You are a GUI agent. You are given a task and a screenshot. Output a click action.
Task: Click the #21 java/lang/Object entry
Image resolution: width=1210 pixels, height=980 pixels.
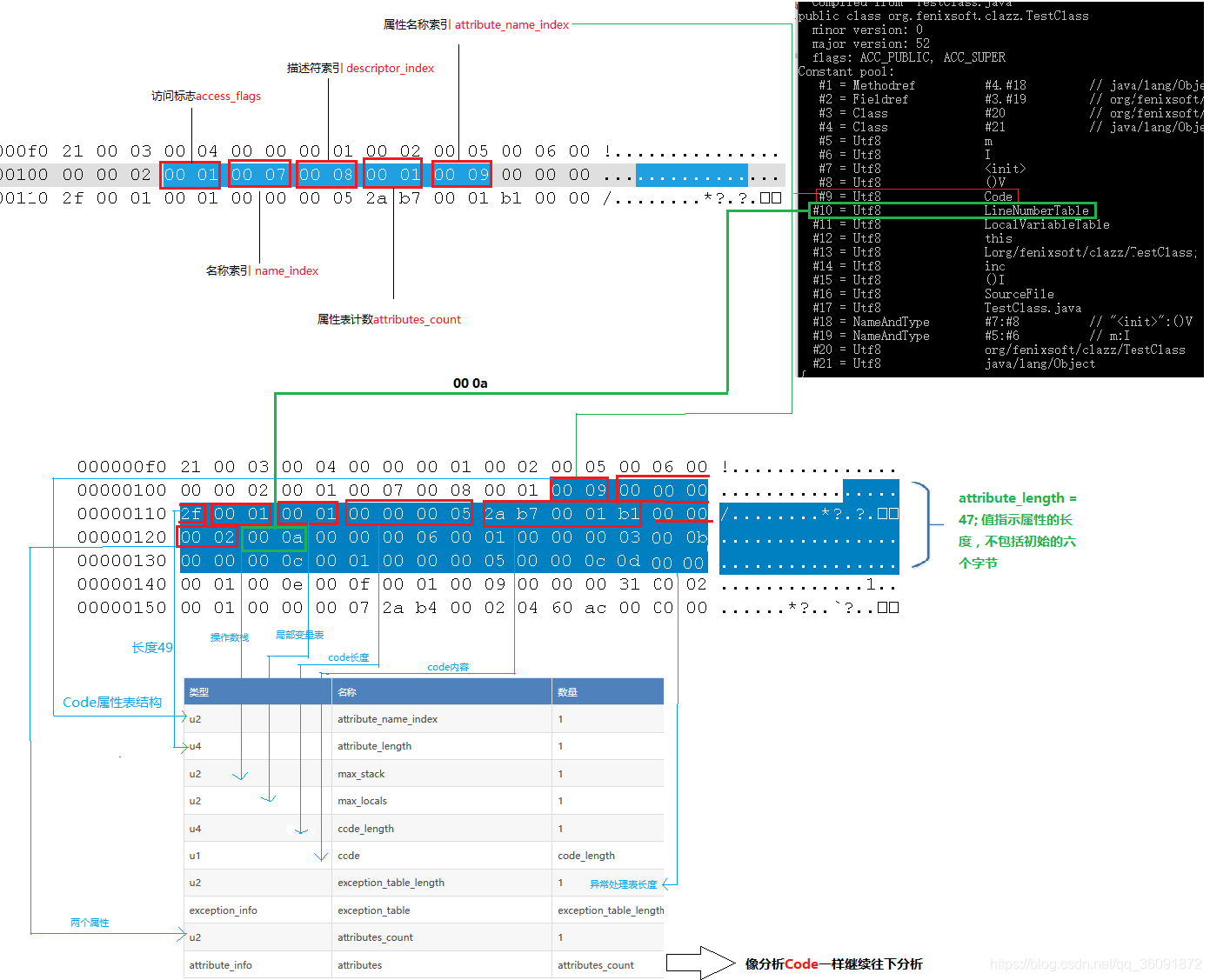(x=954, y=364)
